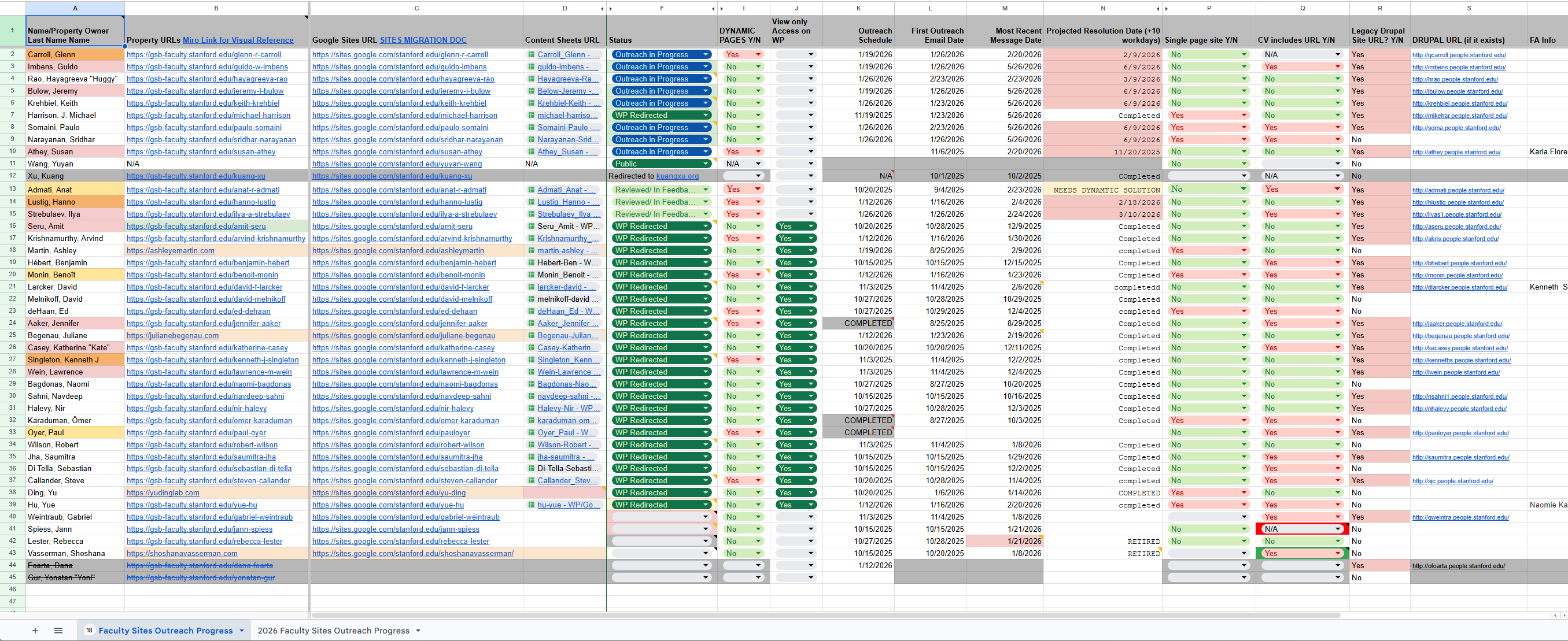
Task: Open the SITES MIGRATION DOC link
Action: (423, 40)
